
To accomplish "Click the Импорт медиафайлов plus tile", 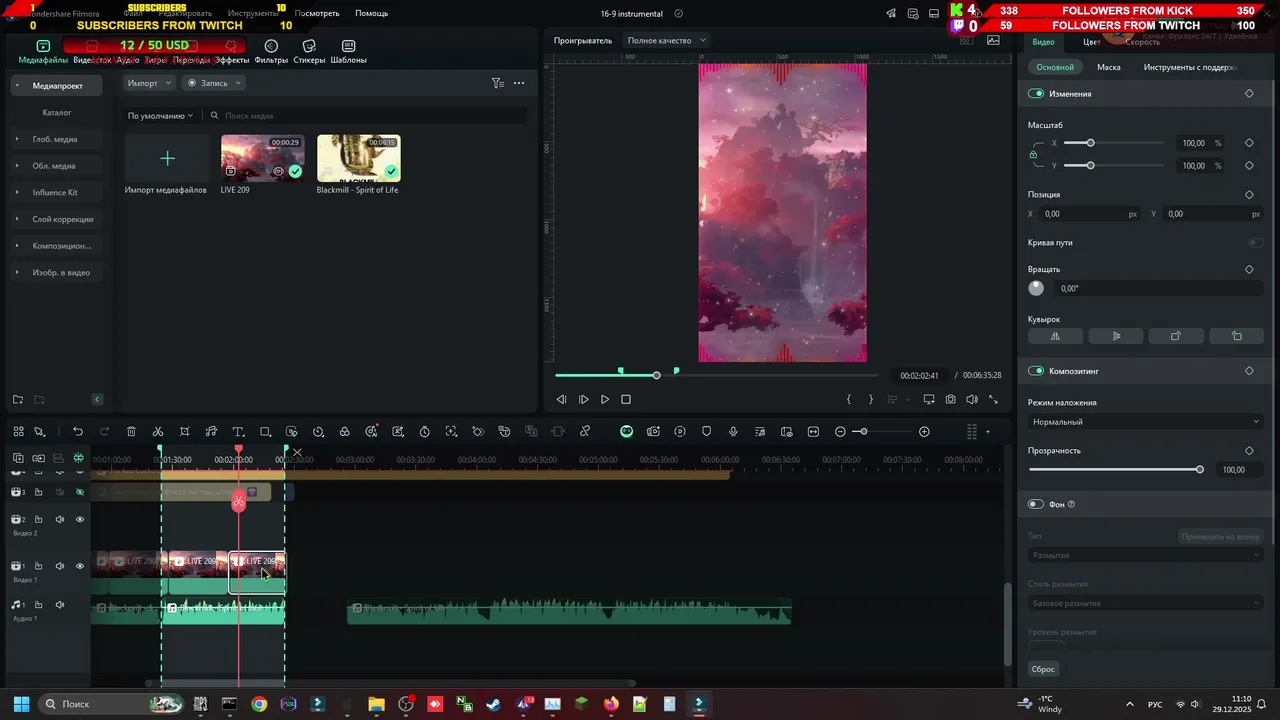I will click(167, 158).
